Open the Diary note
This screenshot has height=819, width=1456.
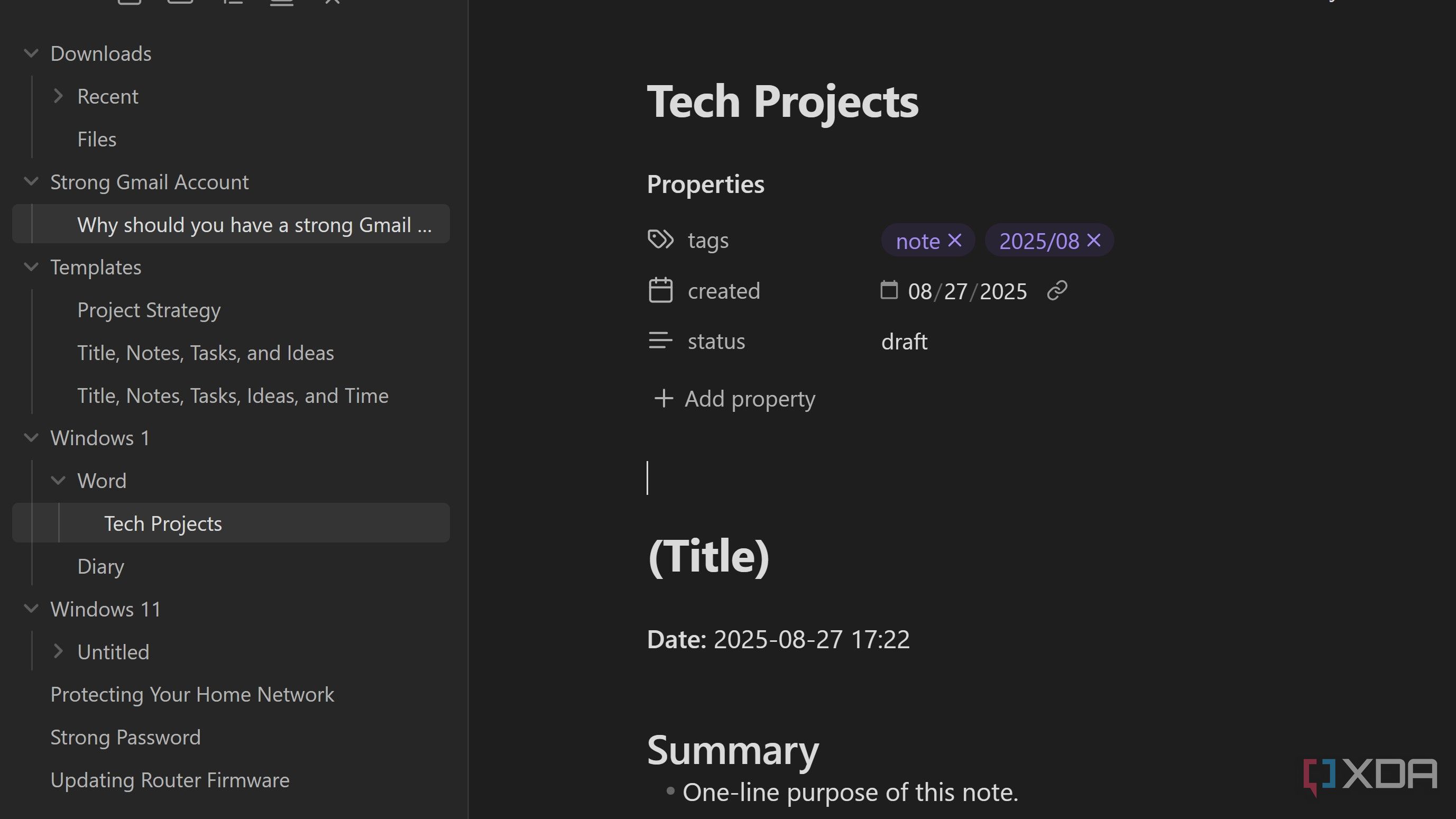tap(100, 566)
